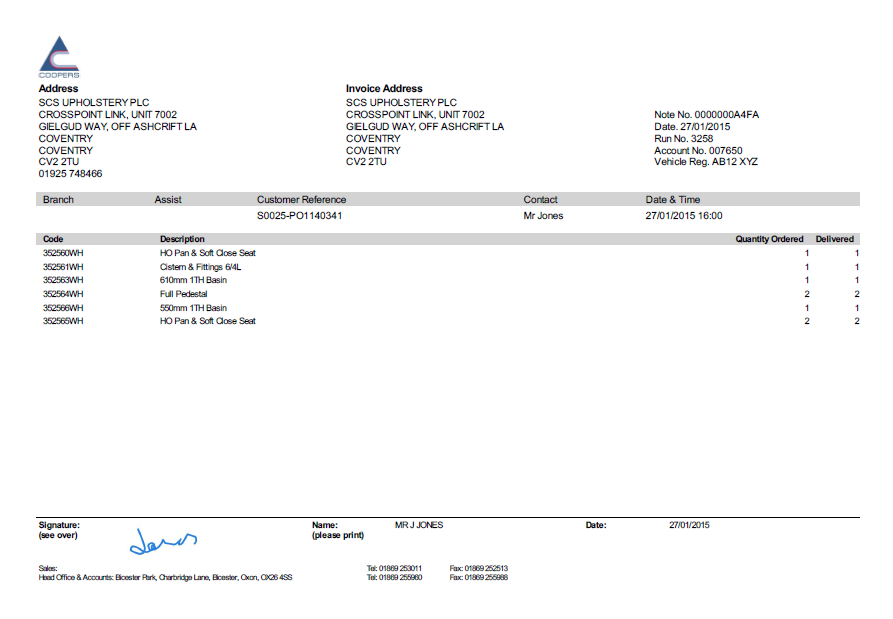Click the 'Signature:' label
Screen dimensions: 893x619
tap(59, 525)
